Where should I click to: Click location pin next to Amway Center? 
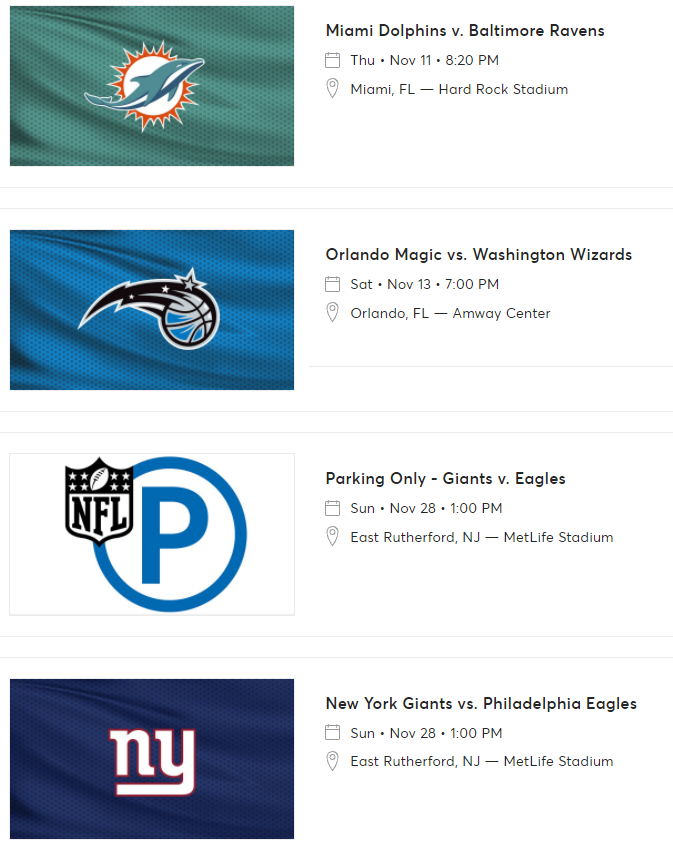(x=333, y=313)
